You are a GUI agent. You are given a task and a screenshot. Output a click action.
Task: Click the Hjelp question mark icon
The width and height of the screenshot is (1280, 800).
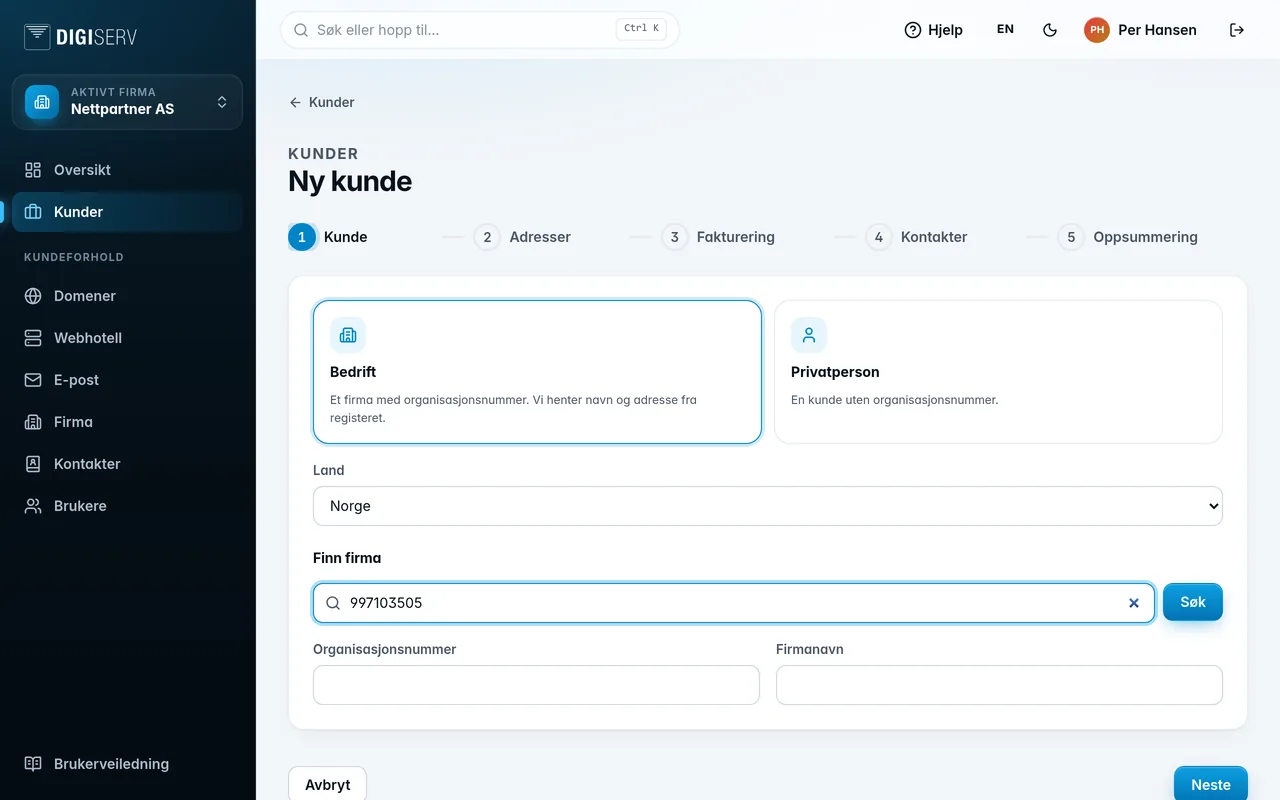click(x=912, y=30)
